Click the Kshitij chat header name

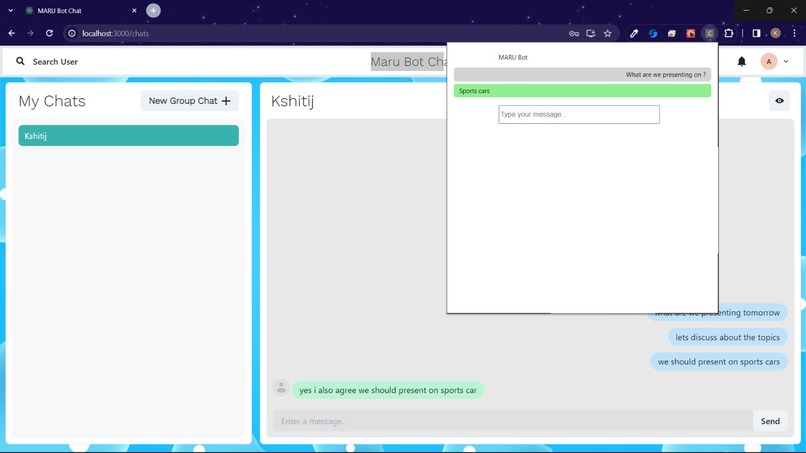[292, 101]
